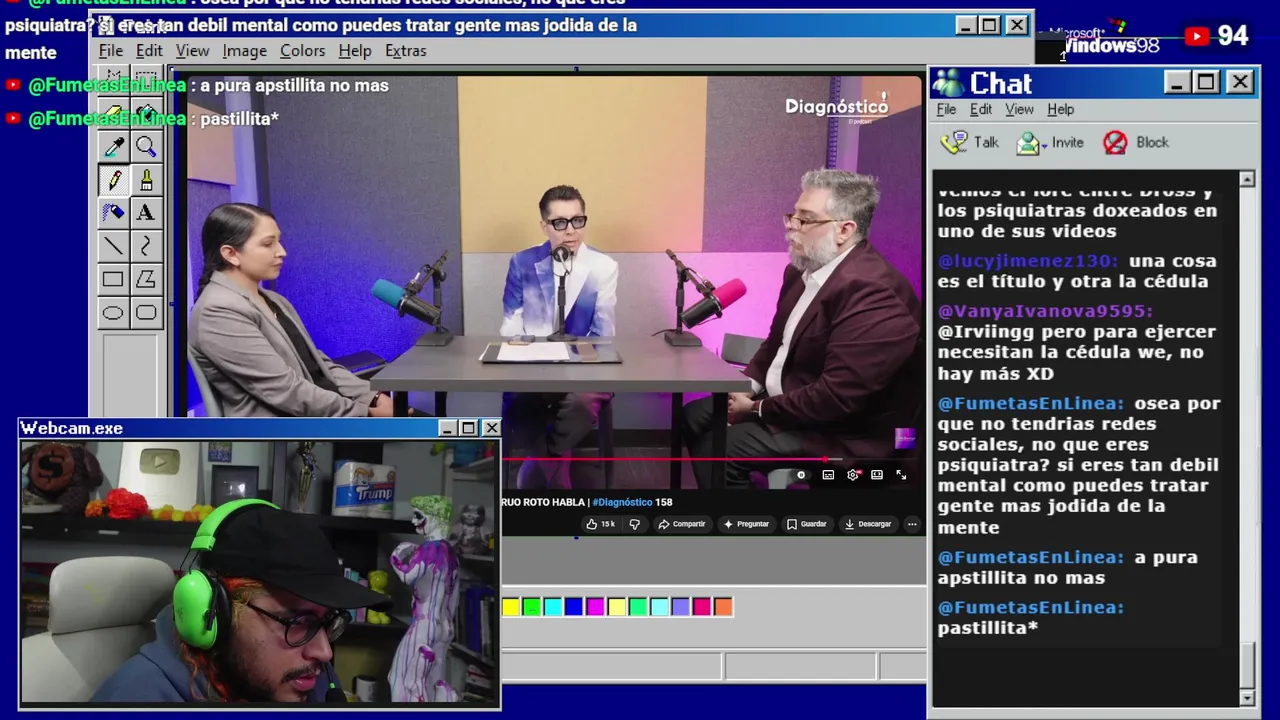The image size is (1280, 720).
Task: Toggle the video autoplay switch
Action: pos(801,475)
